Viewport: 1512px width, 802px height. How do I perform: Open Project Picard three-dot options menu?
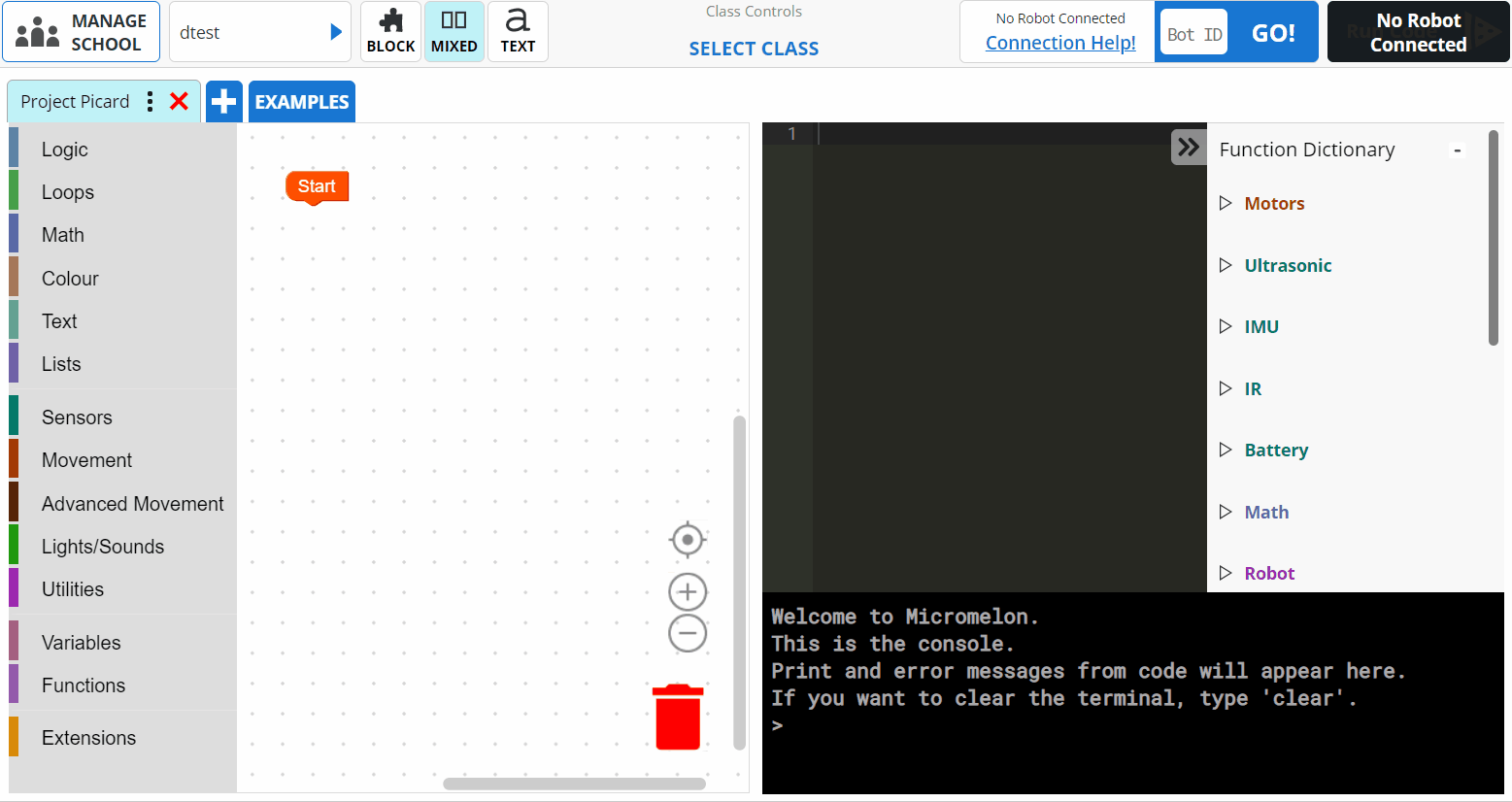150,101
